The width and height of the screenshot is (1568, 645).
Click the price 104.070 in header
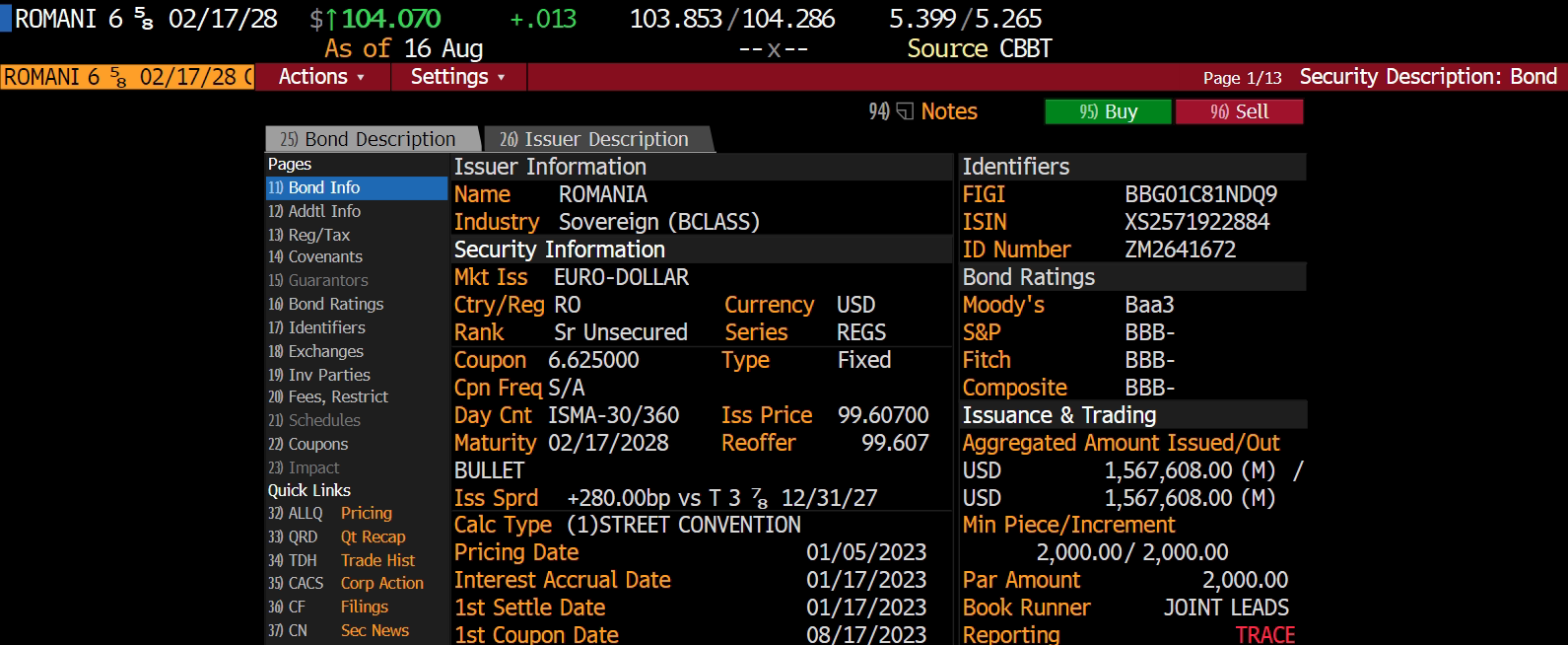pyautogui.click(x=391, y=19)
